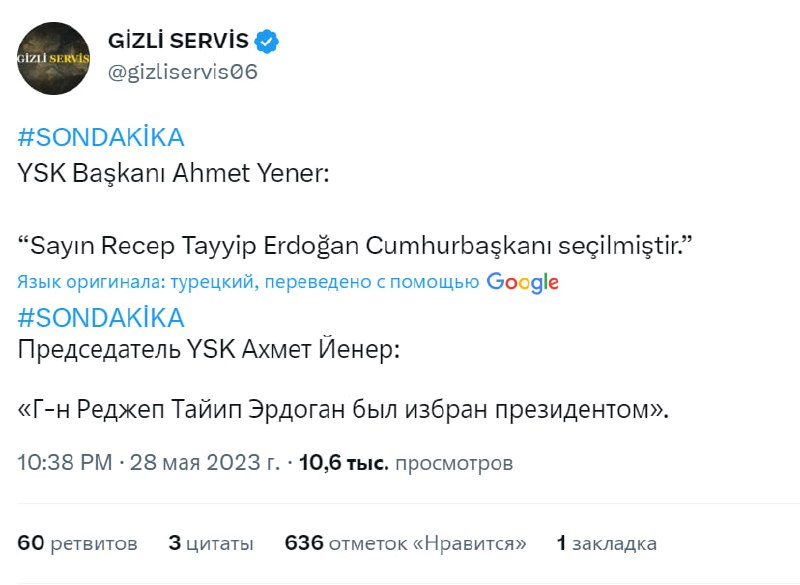This screenshot has height=585, width=800.
Task: Show the 60 ретвитов list
Action: click(x=77, y=544)
